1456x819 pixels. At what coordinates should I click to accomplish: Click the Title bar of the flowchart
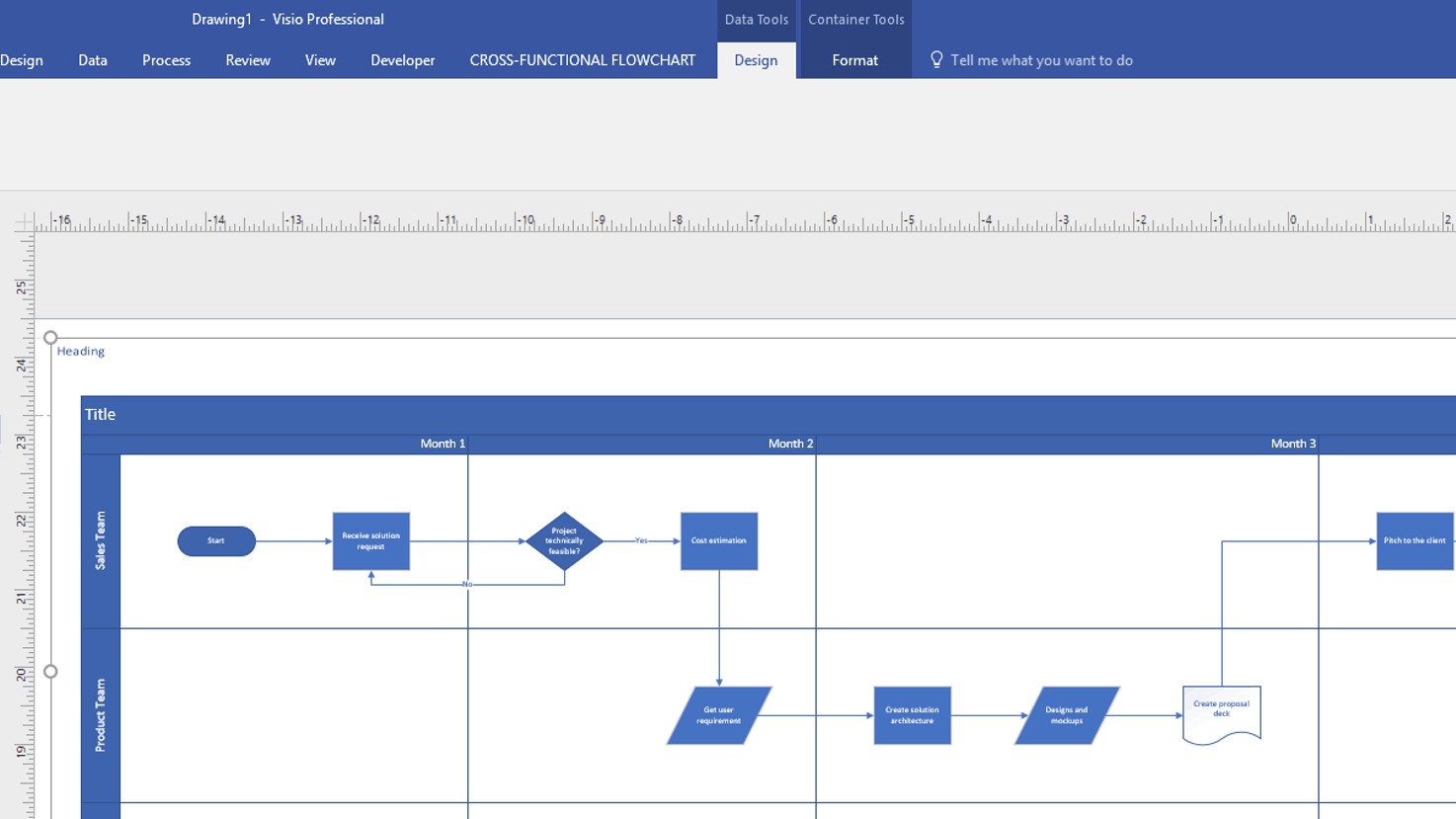pos(768,415)
